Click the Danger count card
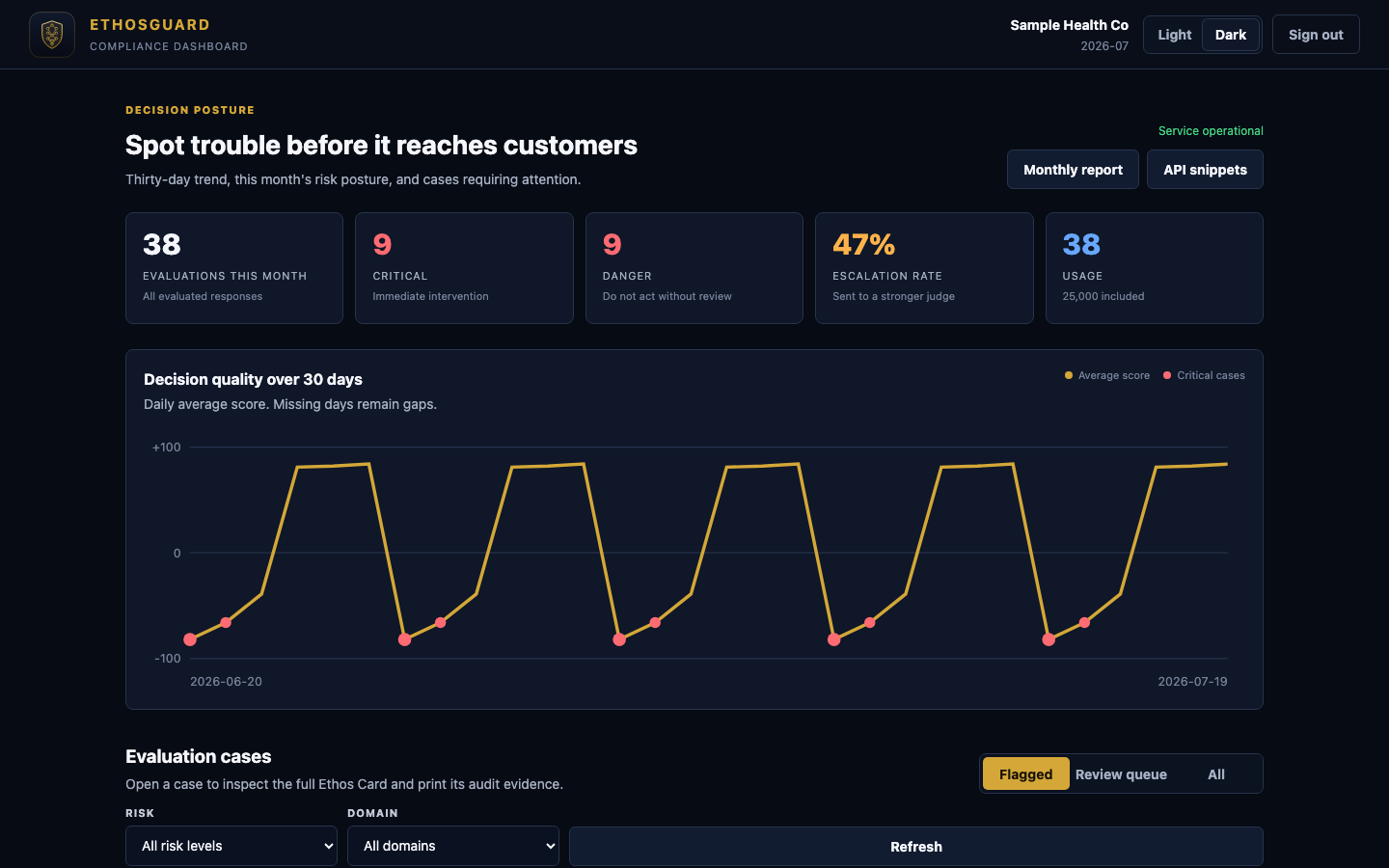Viewport: 1389px width, 868px height. click(694, 268)
